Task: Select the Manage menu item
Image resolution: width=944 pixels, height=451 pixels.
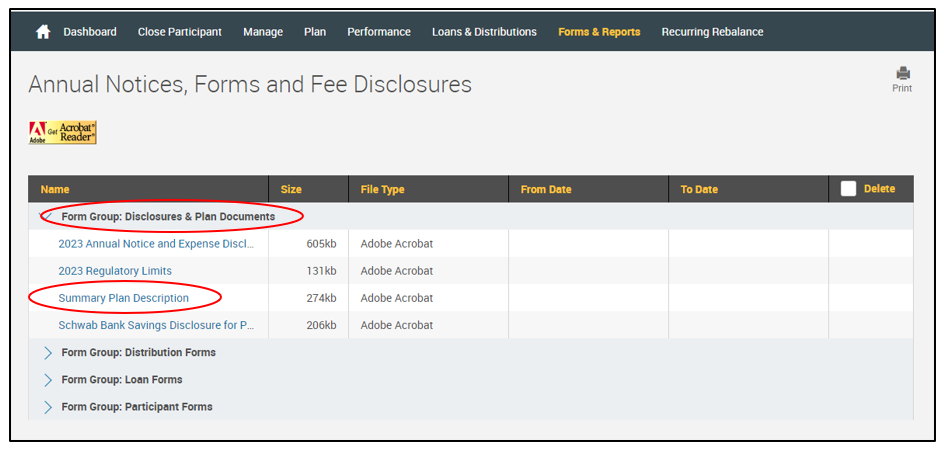Action: 263,32
